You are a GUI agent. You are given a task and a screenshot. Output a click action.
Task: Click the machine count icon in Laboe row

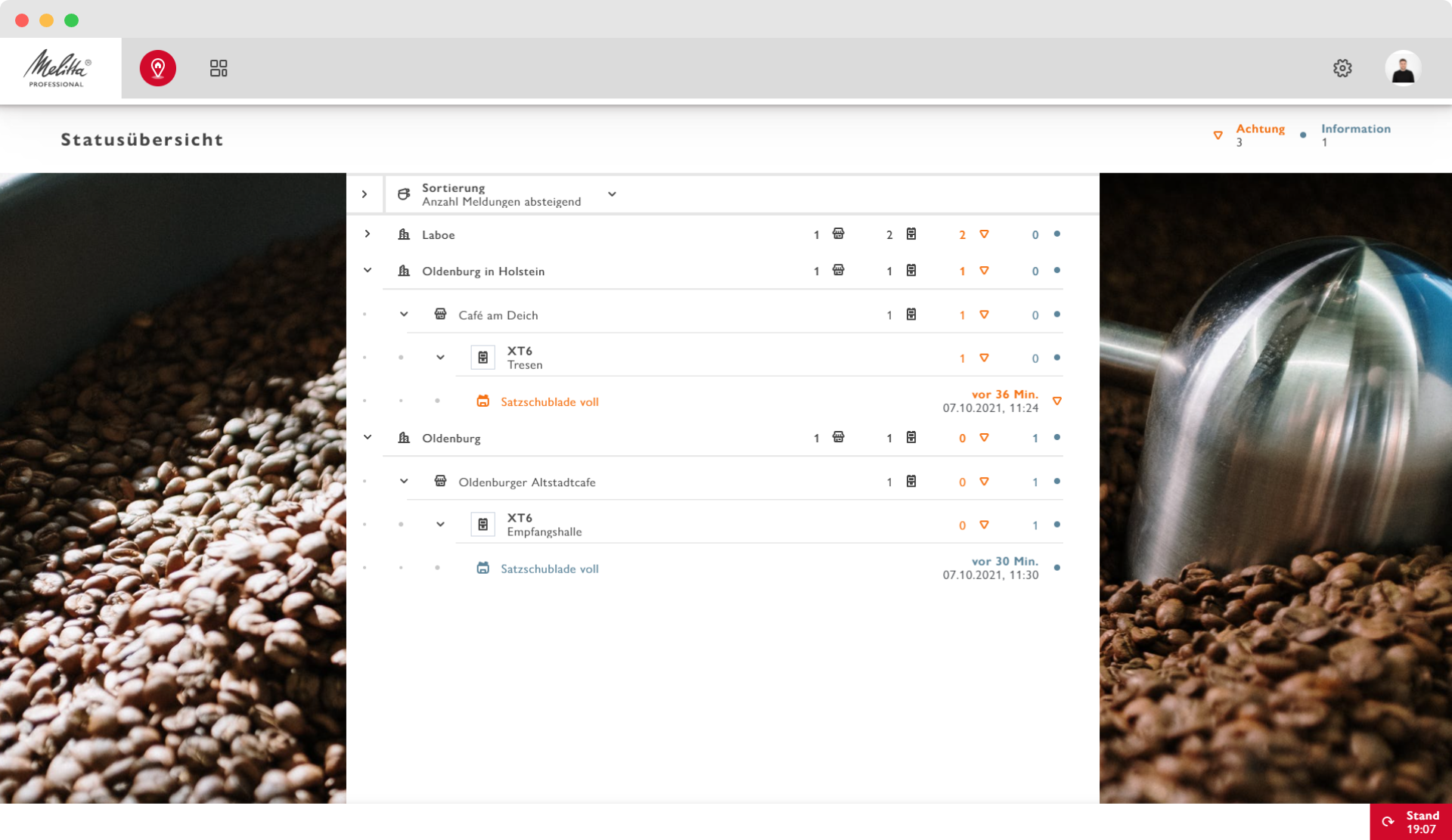(x=911, y=234)
